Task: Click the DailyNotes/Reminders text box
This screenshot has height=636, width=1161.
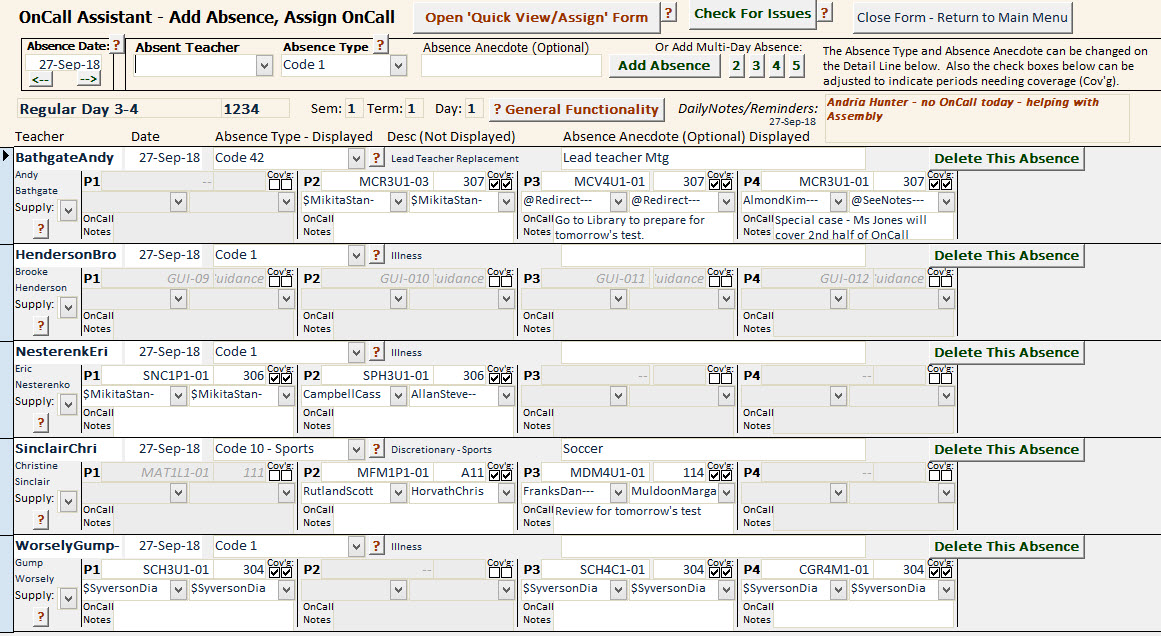Action: point(977,118)
